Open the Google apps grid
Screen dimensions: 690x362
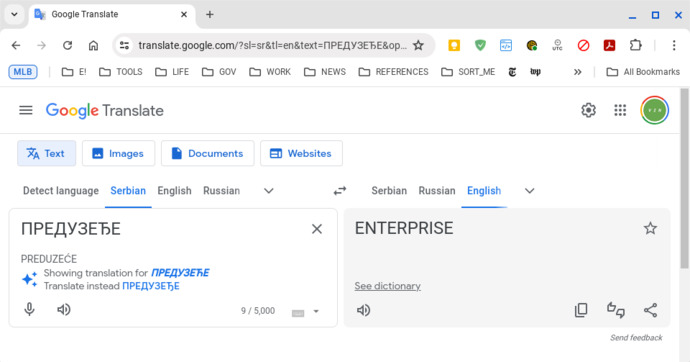click(x=620, y=110)
